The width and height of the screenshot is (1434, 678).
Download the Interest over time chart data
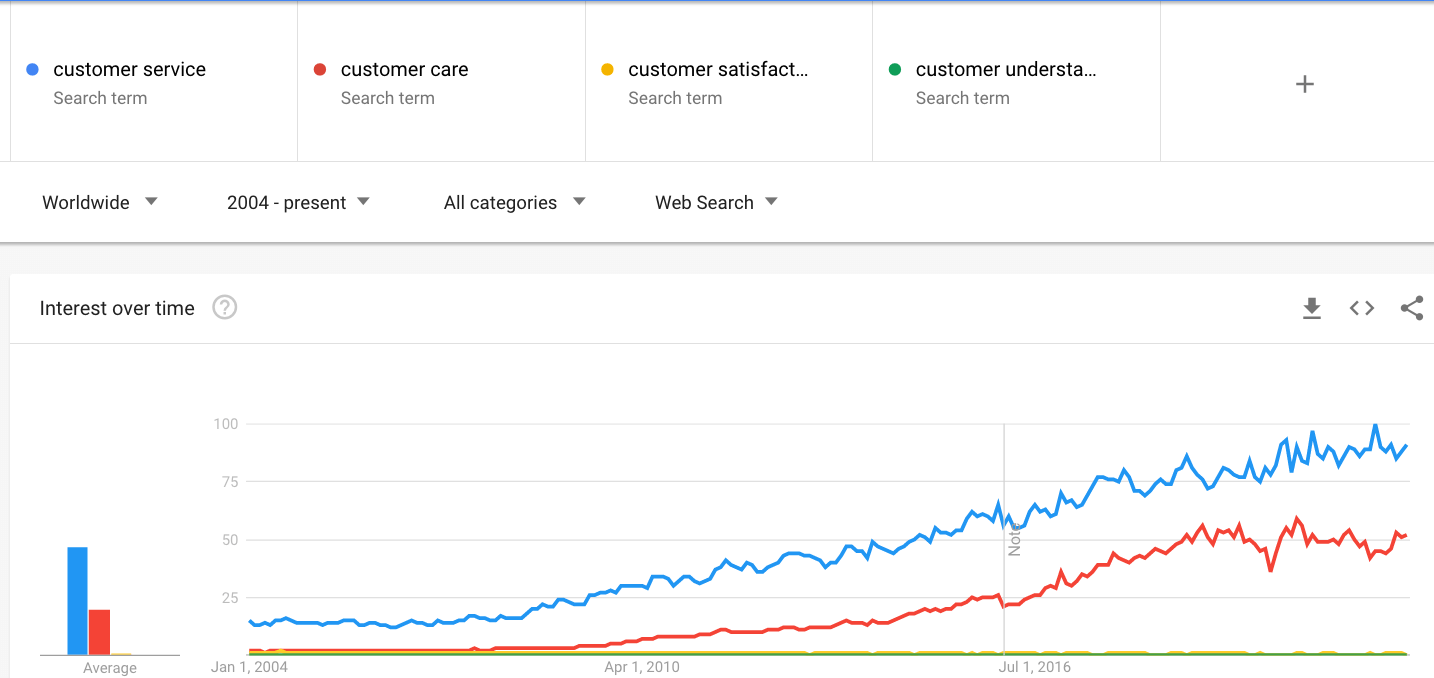tap(1312, 309)
